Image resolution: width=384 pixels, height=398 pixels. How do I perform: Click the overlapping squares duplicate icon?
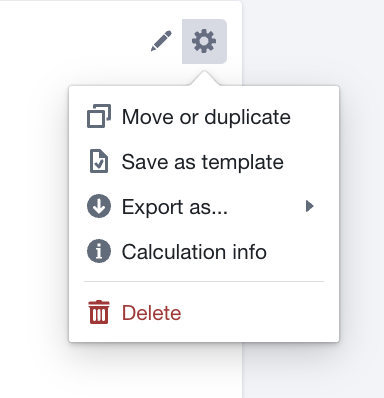pos(99,116)
